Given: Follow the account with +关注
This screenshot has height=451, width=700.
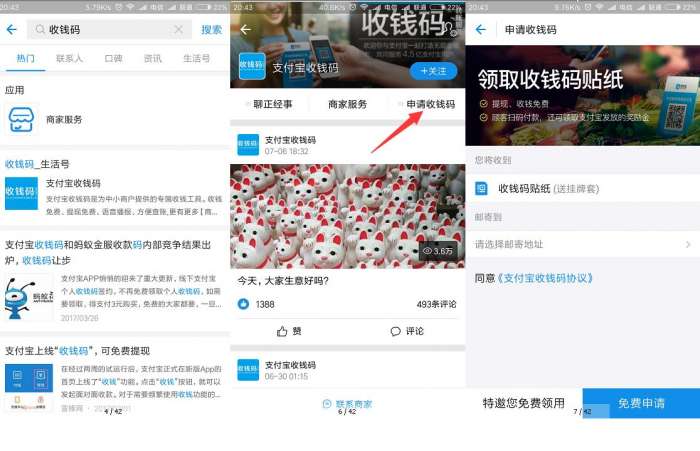Looking at the screenshot, I should (x=433, y=71).
